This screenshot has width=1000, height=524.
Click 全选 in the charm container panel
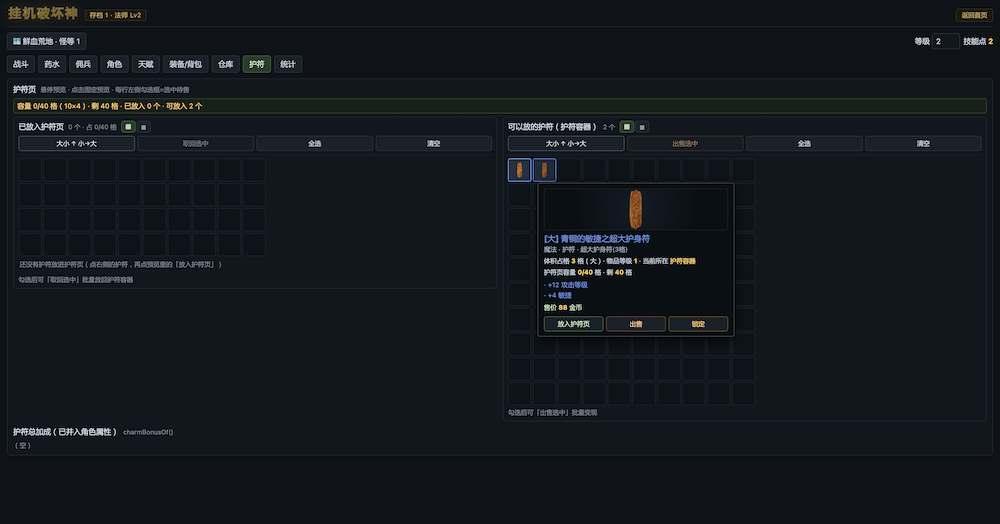pyautogui.click(x=804, y=143)
